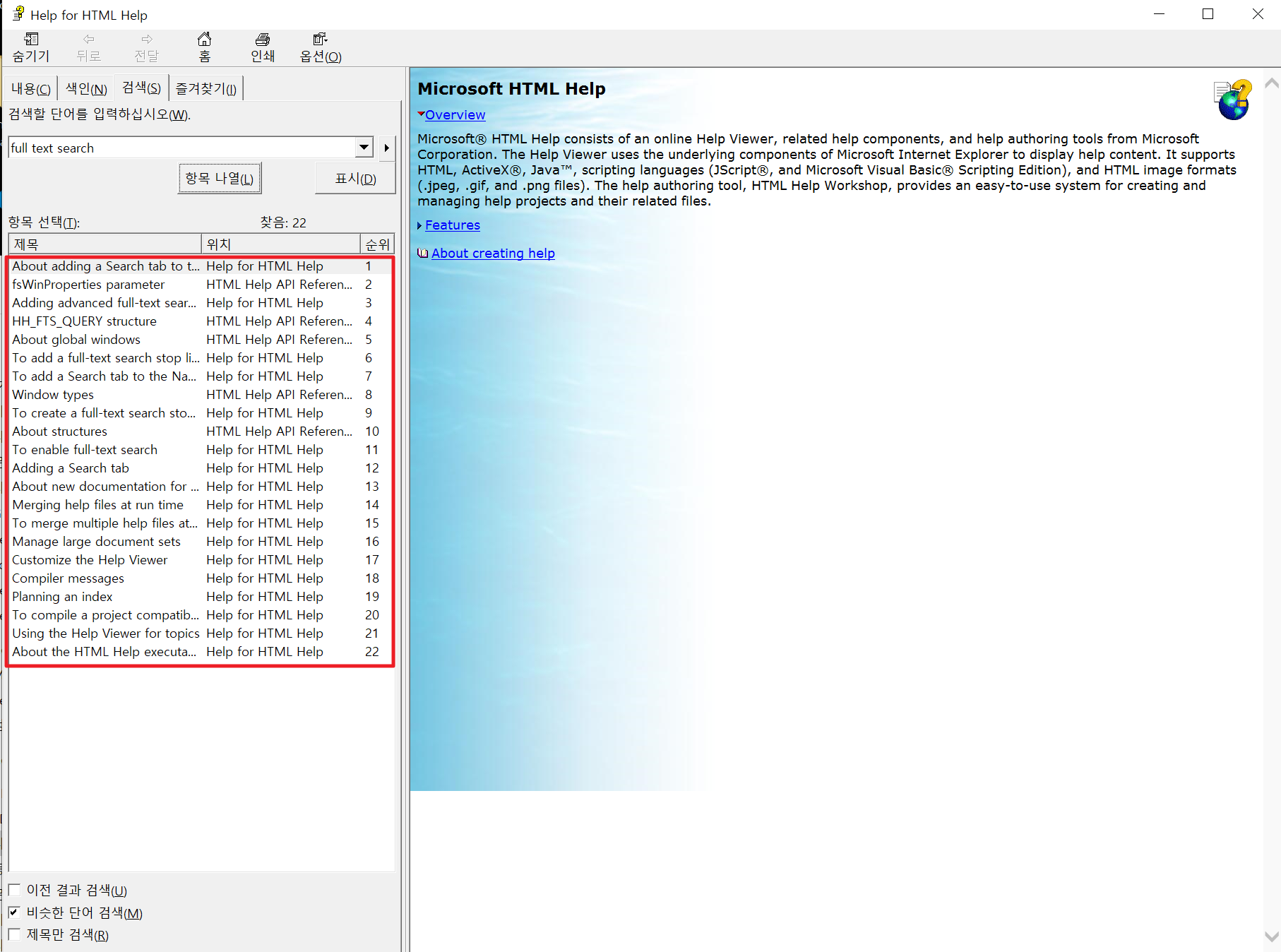
Task: Open the About creating help link
Action: coord(493,253)
